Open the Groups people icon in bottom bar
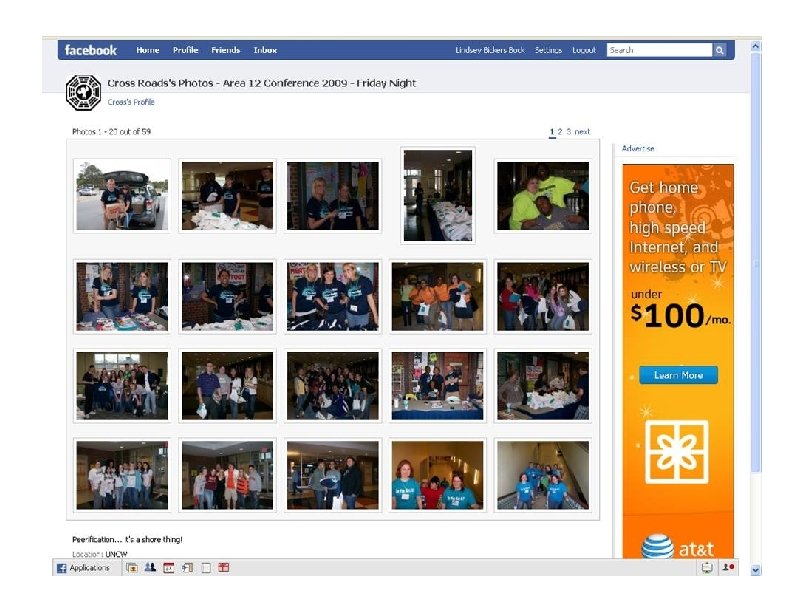The width and height of the screenshot is (800, 600). point(150,567)
